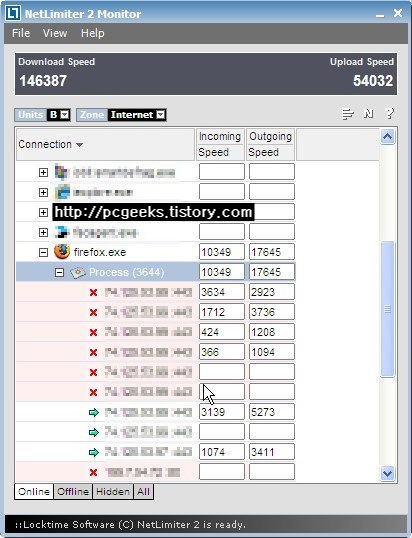
Task: Click the process icon beside Process (3644)
Action: click(x=78, y=272)
